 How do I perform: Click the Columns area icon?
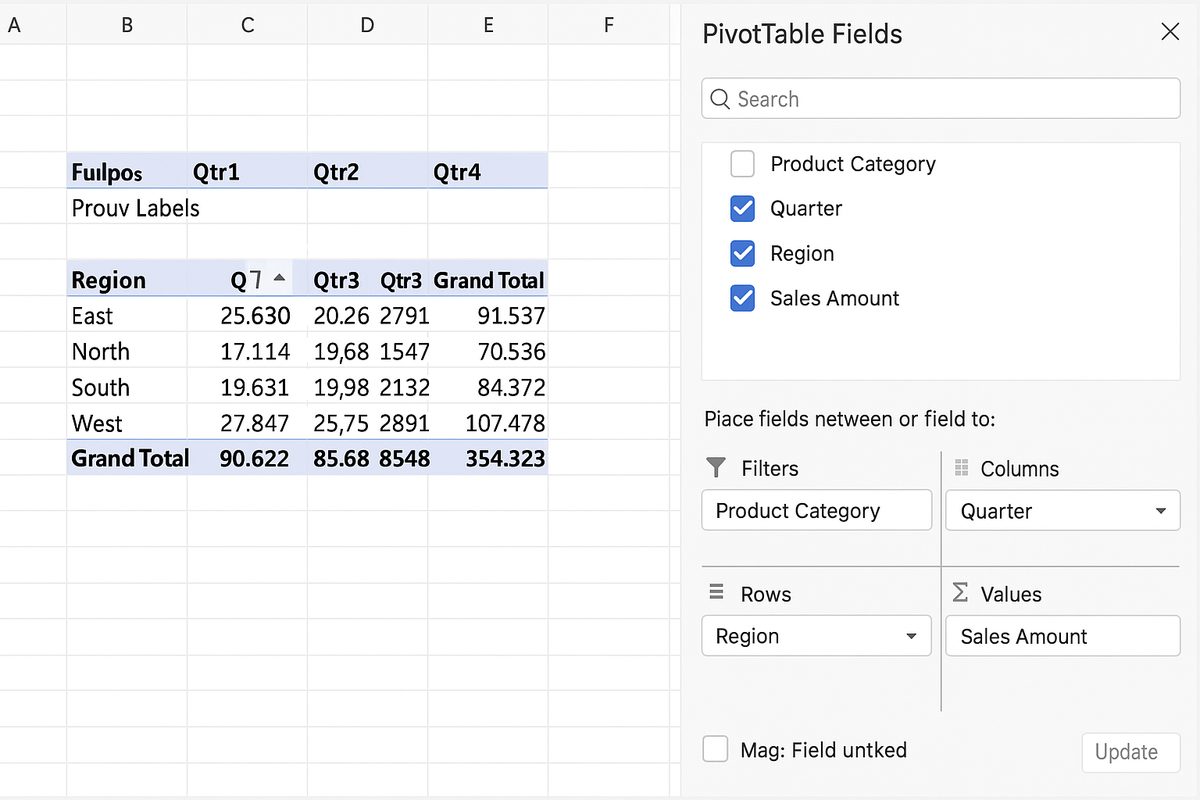[x=962, y=467]
